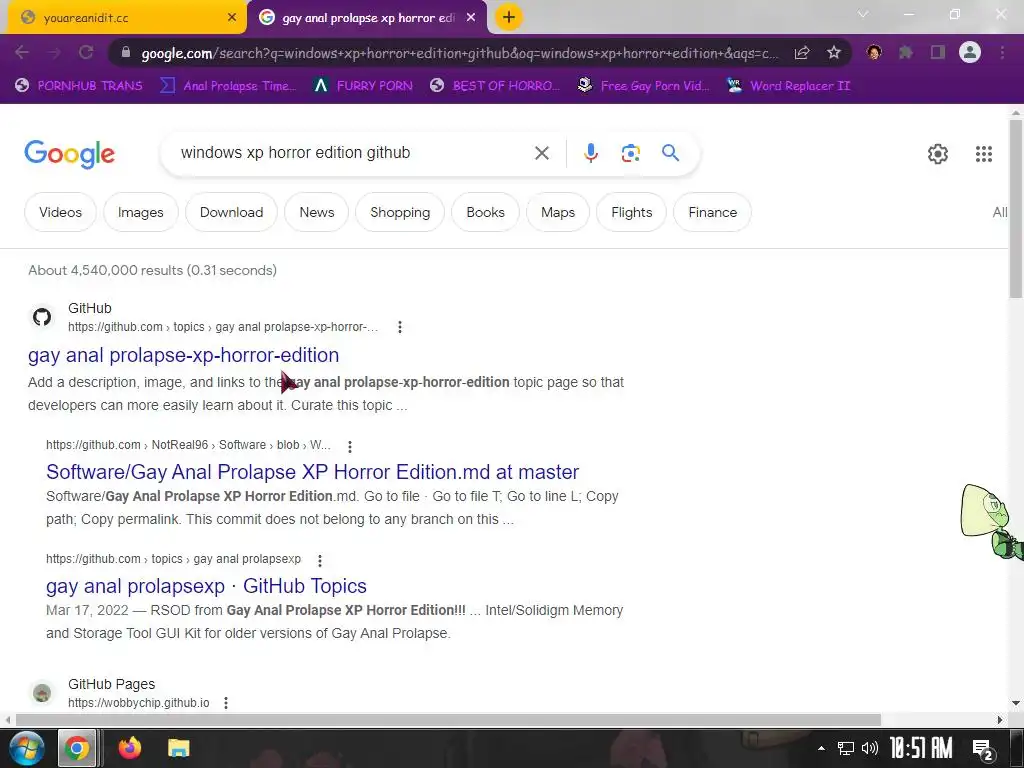Open the xp-horror-edition topic result title
This screenshot has height=768, width=1024.
point(184,355)
